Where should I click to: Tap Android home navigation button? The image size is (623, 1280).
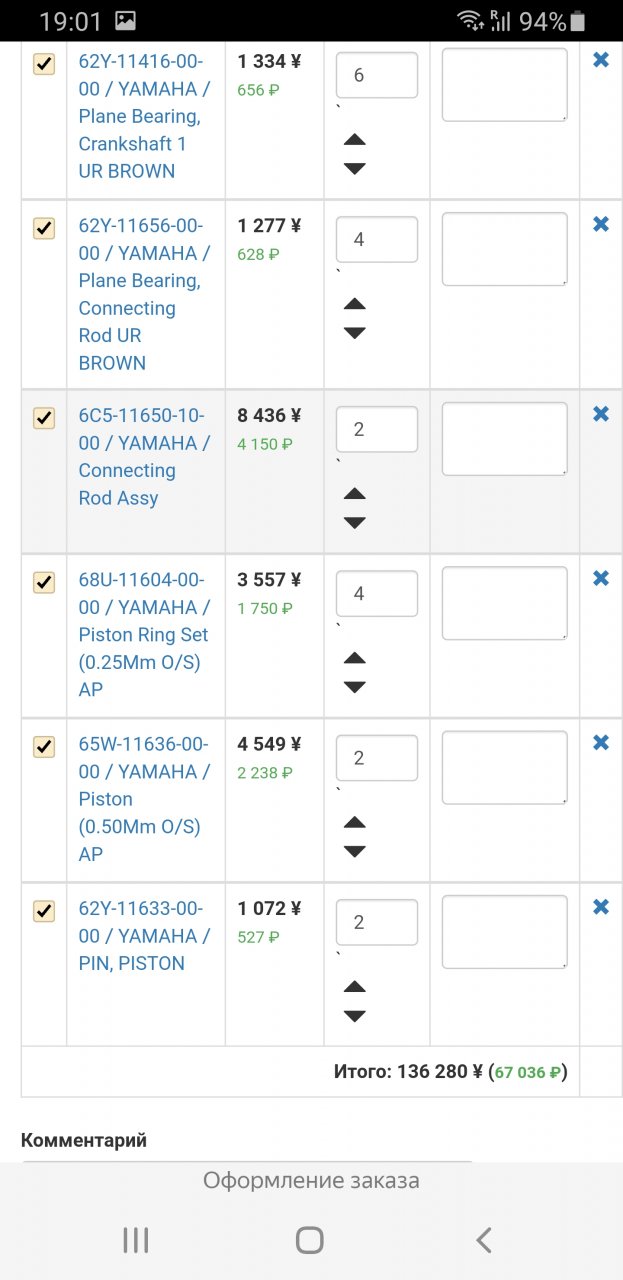(x=310, y=1240)
